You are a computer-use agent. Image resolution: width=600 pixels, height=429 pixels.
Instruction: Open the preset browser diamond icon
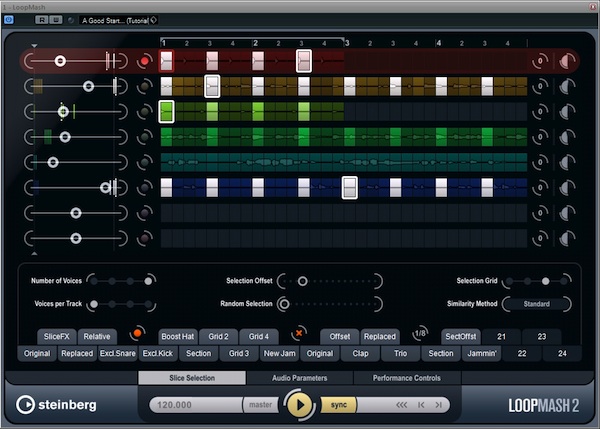coord(153,20)
